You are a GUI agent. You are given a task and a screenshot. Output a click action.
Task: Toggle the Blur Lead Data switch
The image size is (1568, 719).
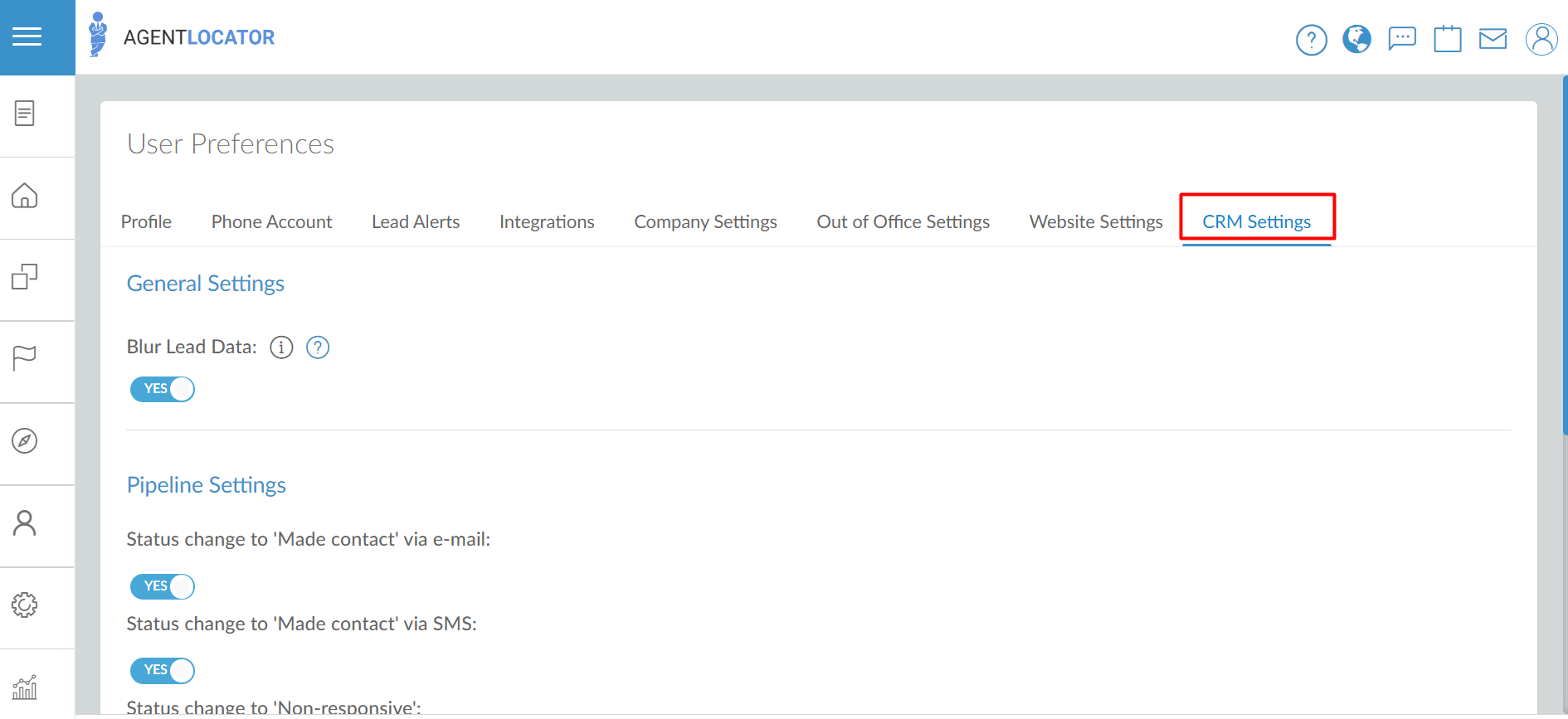click(163, 389)
